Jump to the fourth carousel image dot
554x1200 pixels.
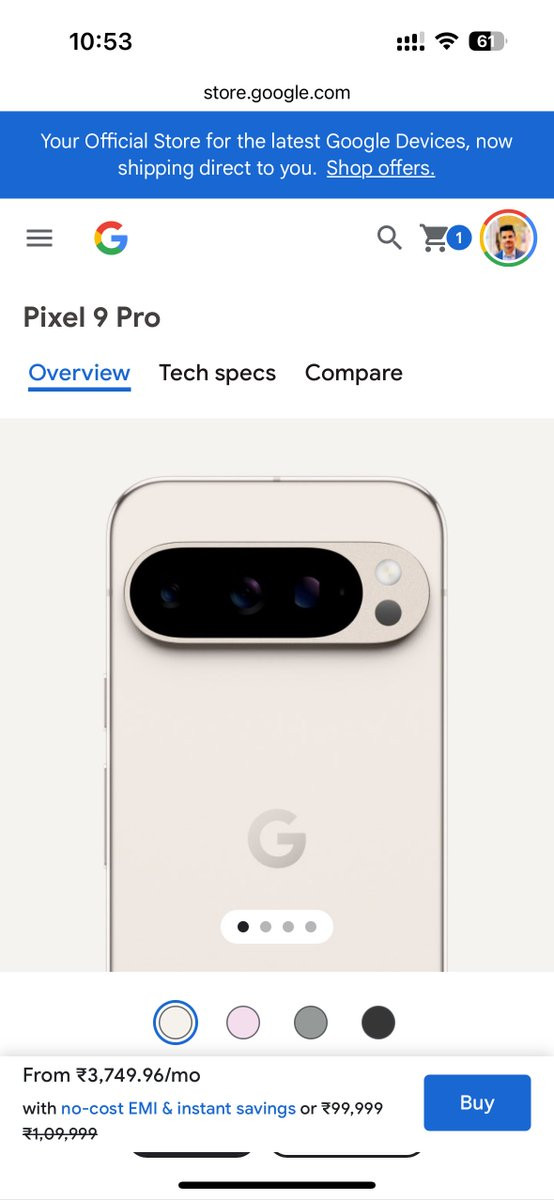click(x=311, y=927)
